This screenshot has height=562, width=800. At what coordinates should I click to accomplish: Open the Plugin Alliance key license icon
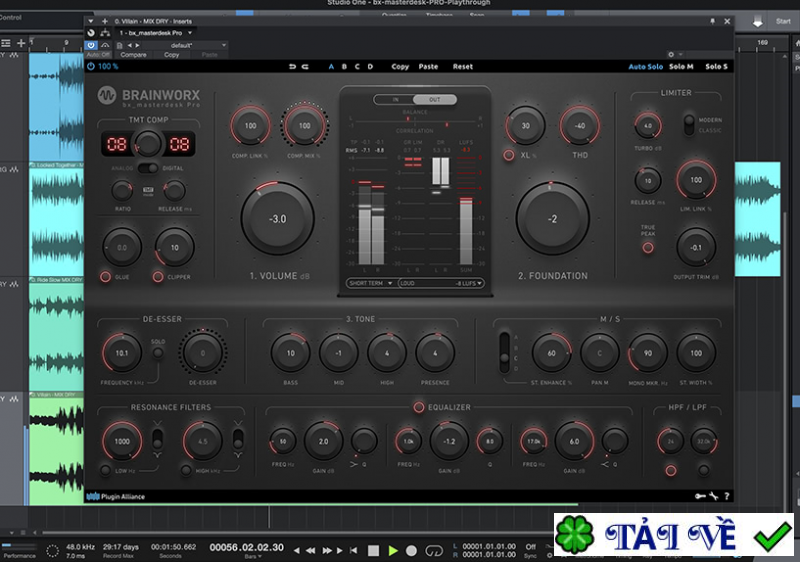tap(699, 496)
